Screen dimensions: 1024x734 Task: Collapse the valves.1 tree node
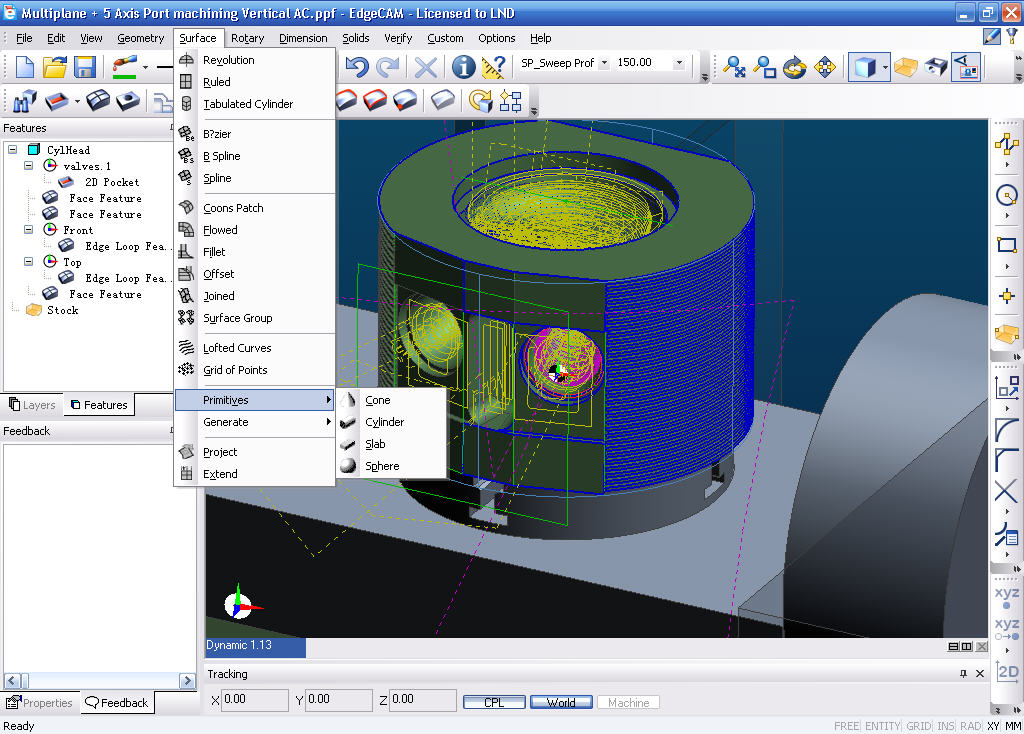point(28,165)
